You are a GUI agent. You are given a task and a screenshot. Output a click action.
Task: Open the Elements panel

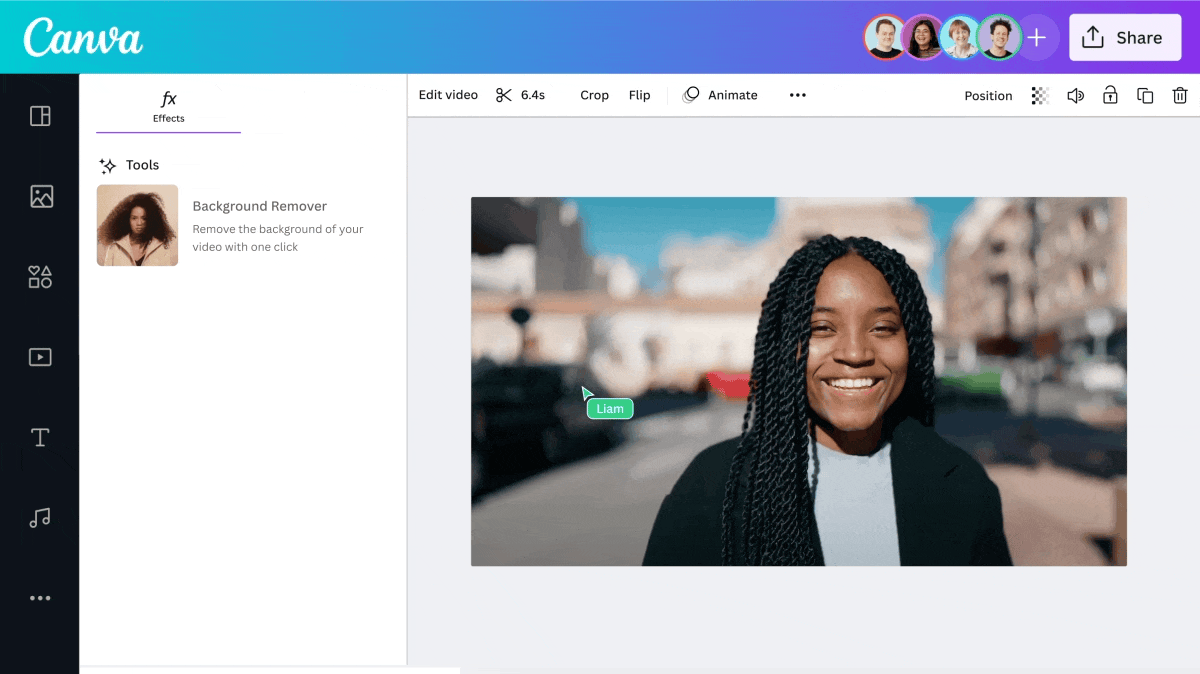point(40,276)
